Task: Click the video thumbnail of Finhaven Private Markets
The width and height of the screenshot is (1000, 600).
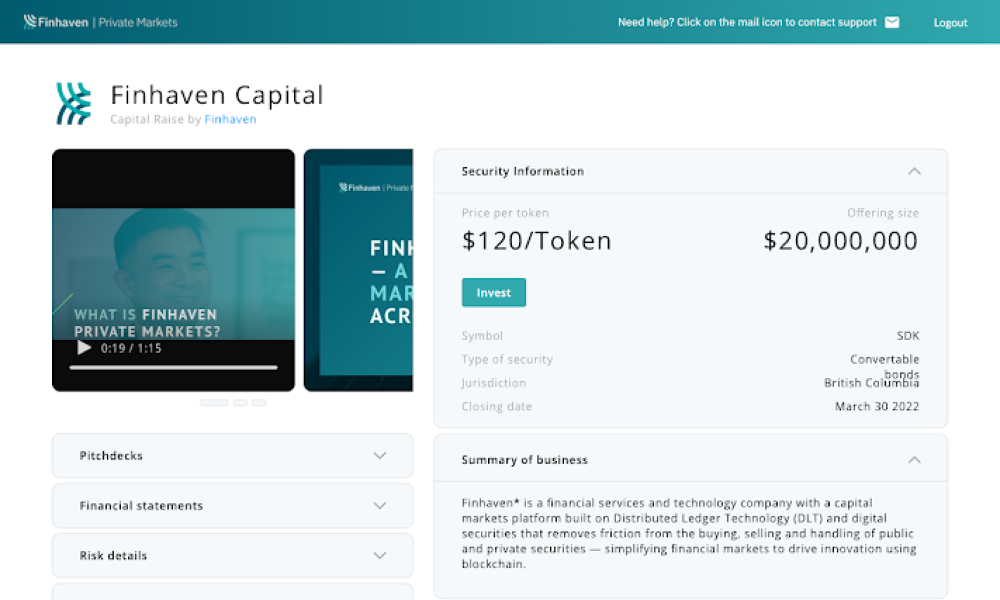Action: click(173, 270)
